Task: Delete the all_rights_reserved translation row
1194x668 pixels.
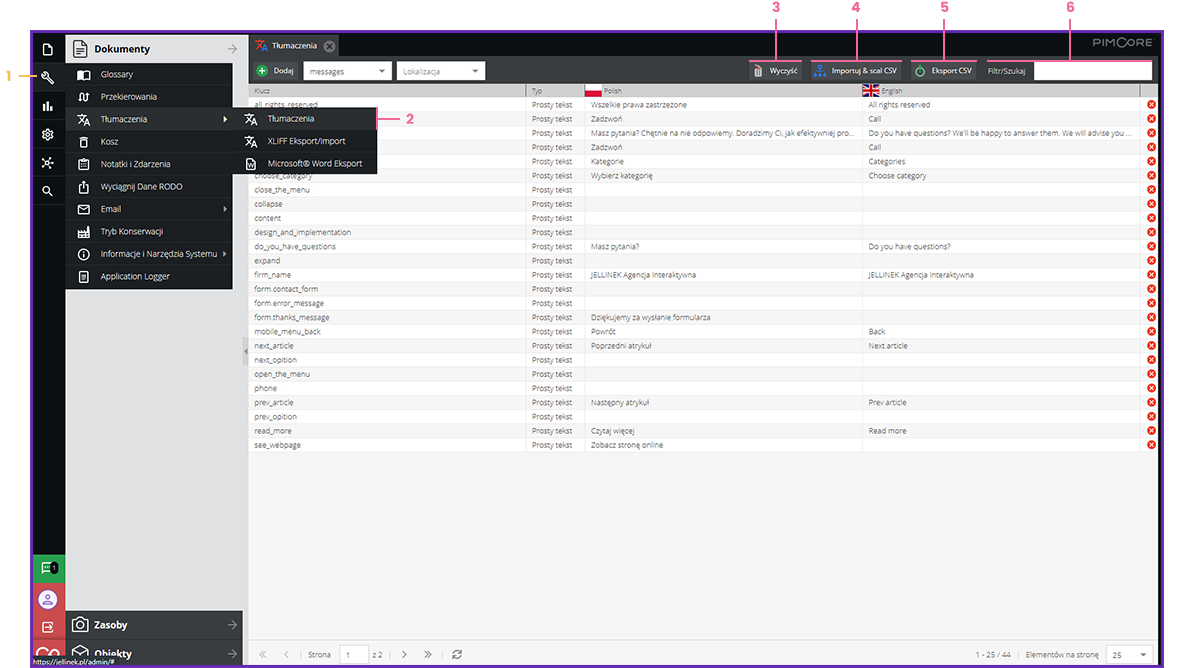Action: click(x=1151, y=105)
